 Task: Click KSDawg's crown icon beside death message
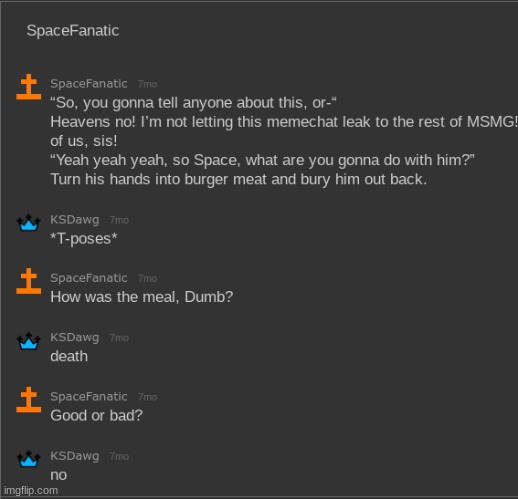[x=29, y=341]
